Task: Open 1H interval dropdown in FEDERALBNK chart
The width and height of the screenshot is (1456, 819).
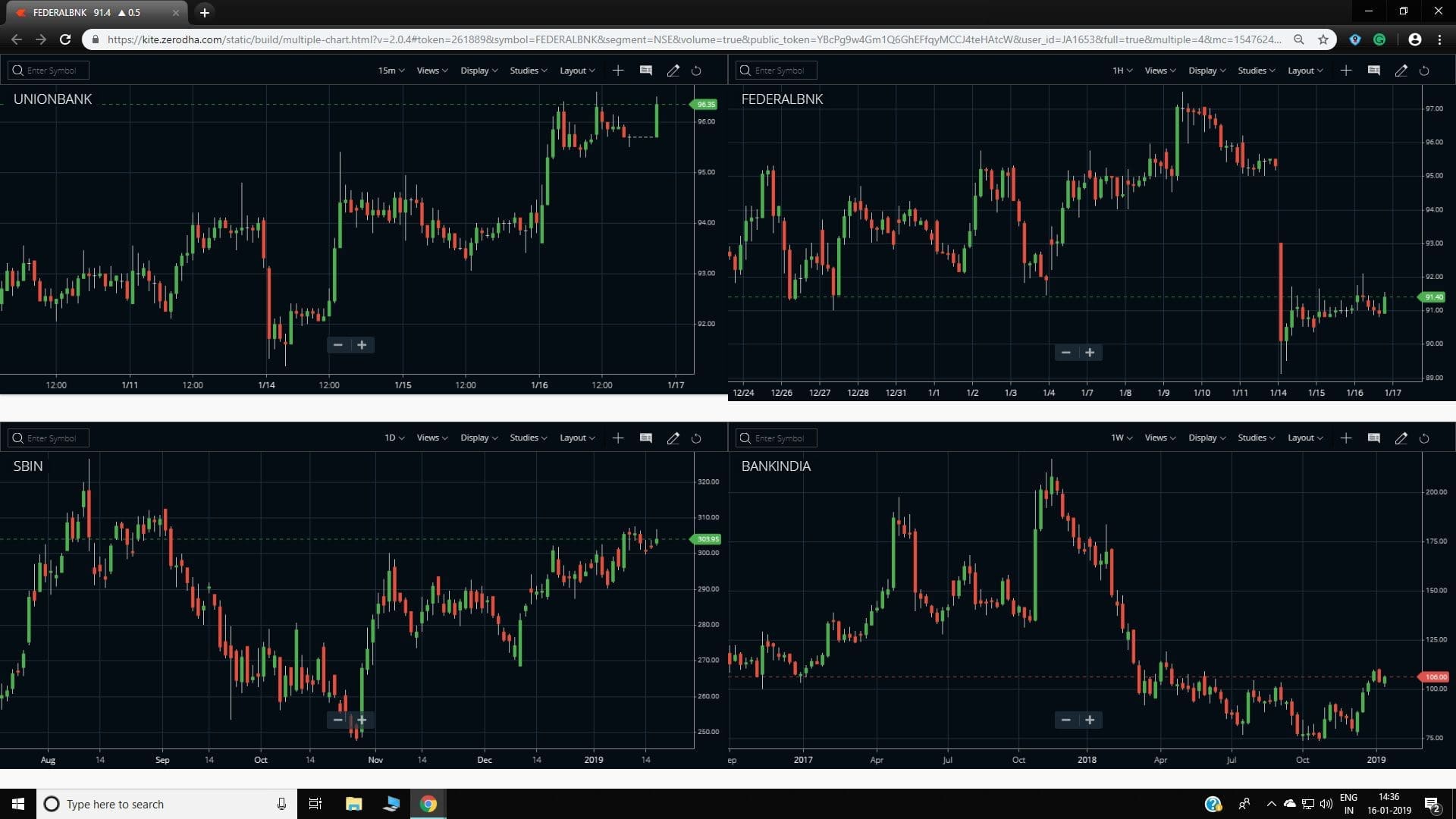Action: (1122, 71)
